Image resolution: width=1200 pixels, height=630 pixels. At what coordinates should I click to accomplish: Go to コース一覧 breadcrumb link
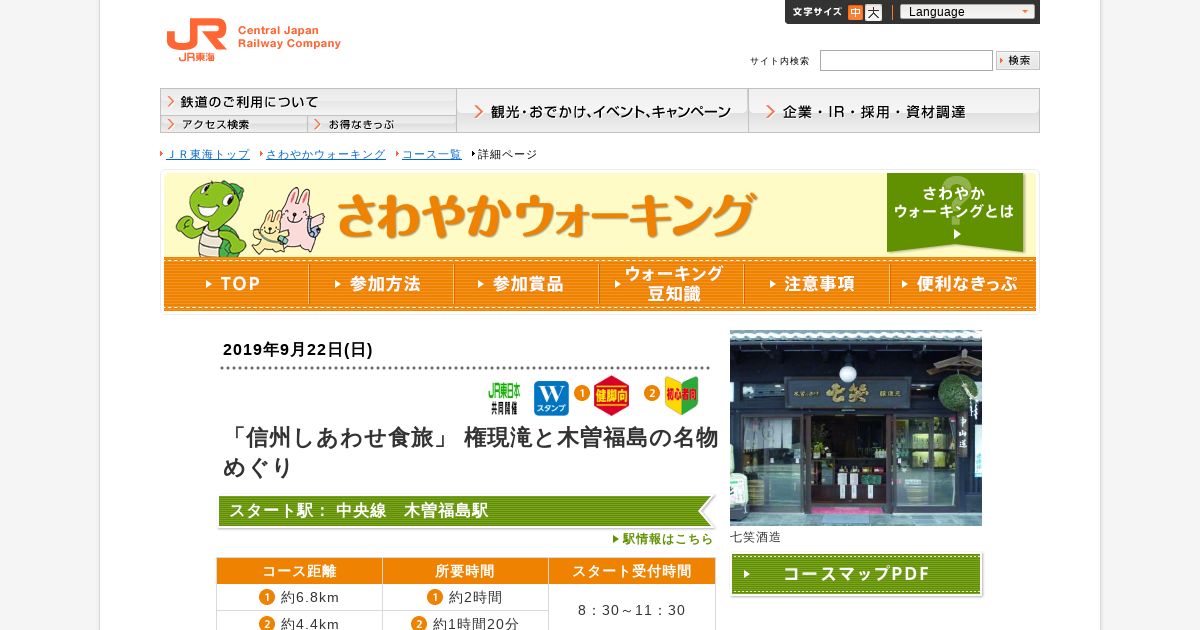(x=432, y=154)
